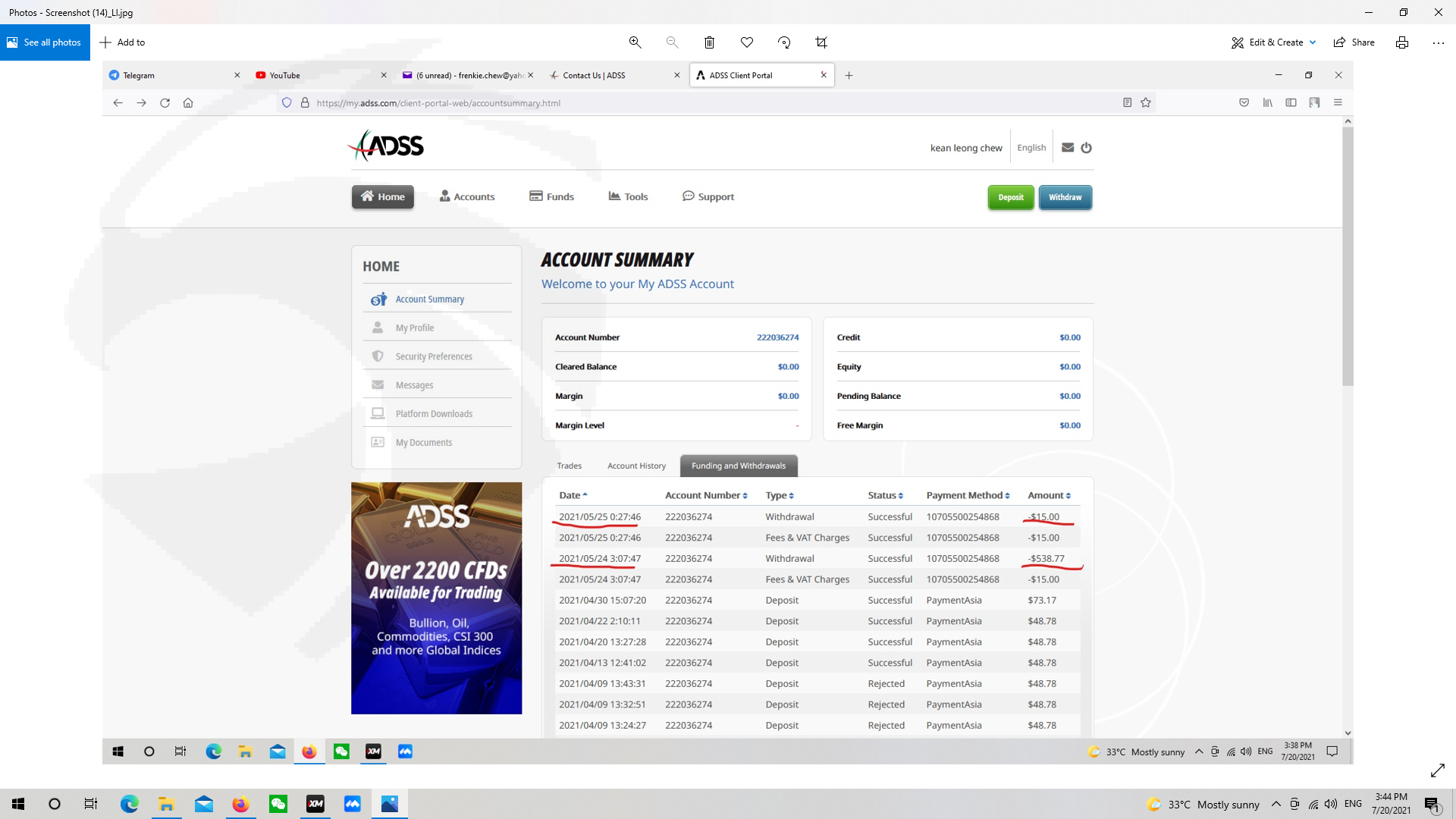Viewport: 1456px width, 819px height.
Task: Share the photo
Action: point(1354,42)
